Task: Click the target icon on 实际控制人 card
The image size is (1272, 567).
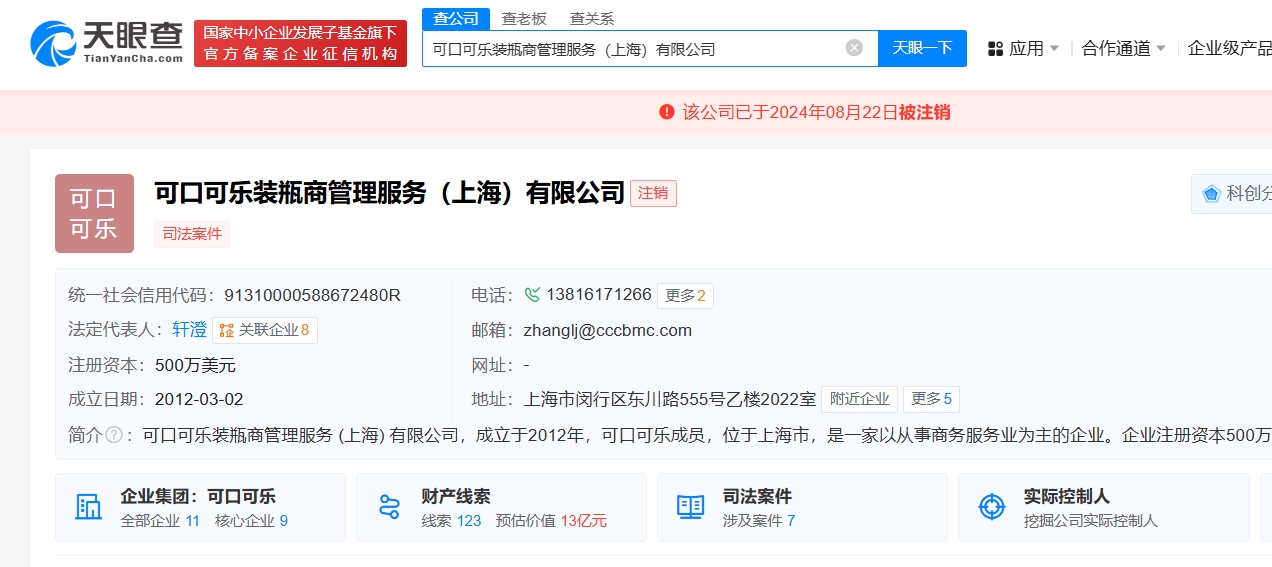Action: (x=991, y=507)
